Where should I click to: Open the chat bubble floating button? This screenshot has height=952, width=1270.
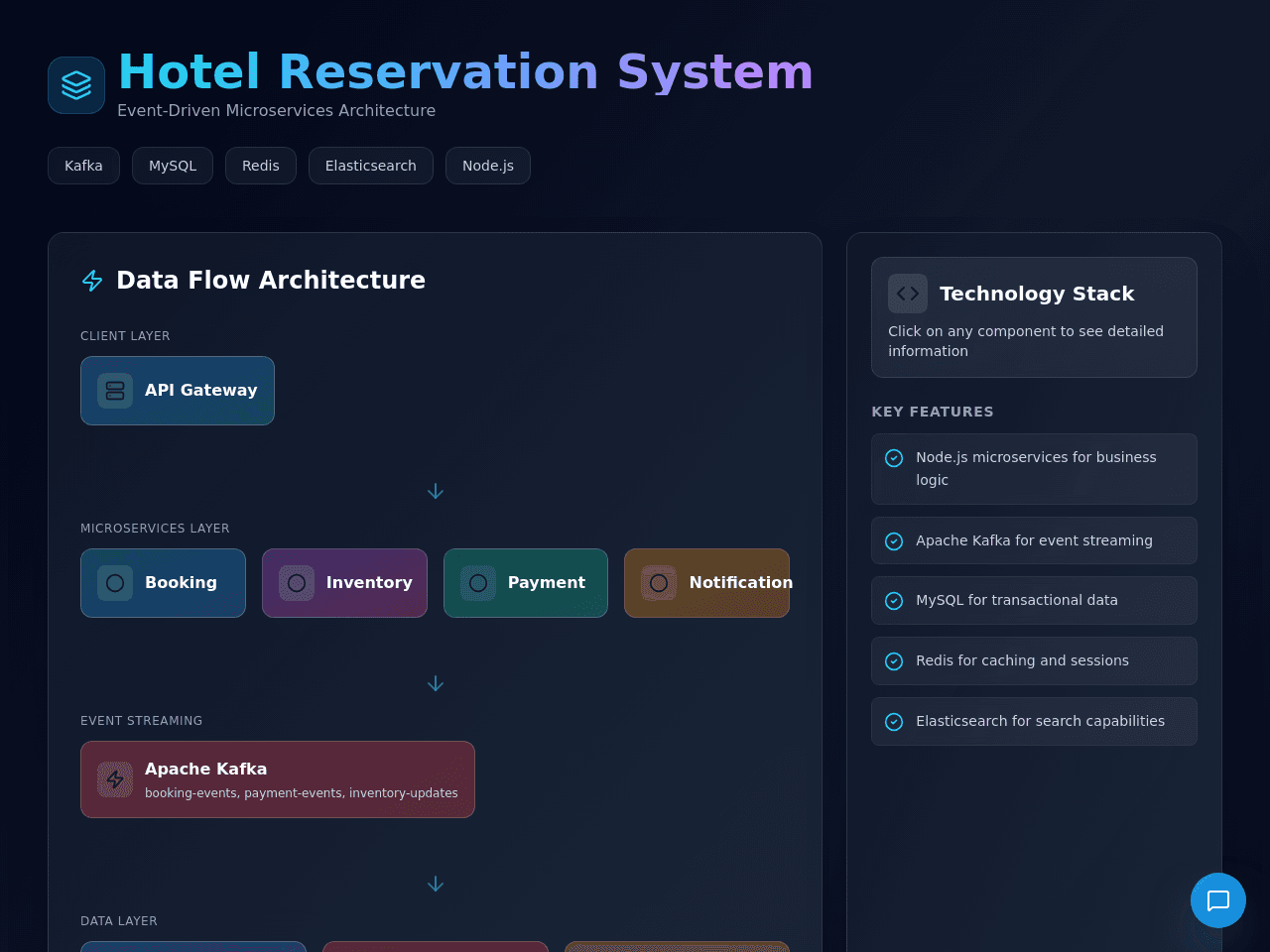click(x=1218, y=900)
